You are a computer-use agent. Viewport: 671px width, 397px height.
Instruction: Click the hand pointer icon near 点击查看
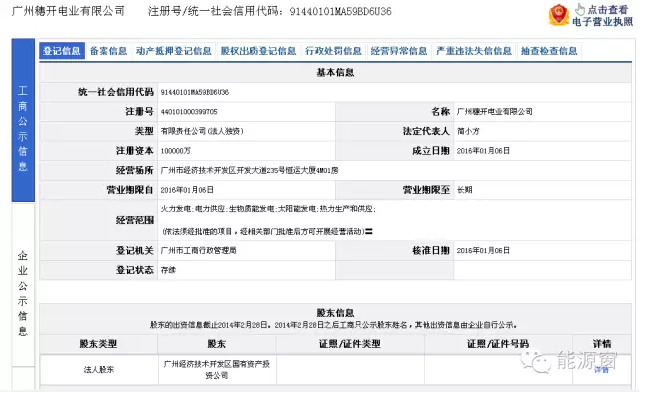coord(580,9)
